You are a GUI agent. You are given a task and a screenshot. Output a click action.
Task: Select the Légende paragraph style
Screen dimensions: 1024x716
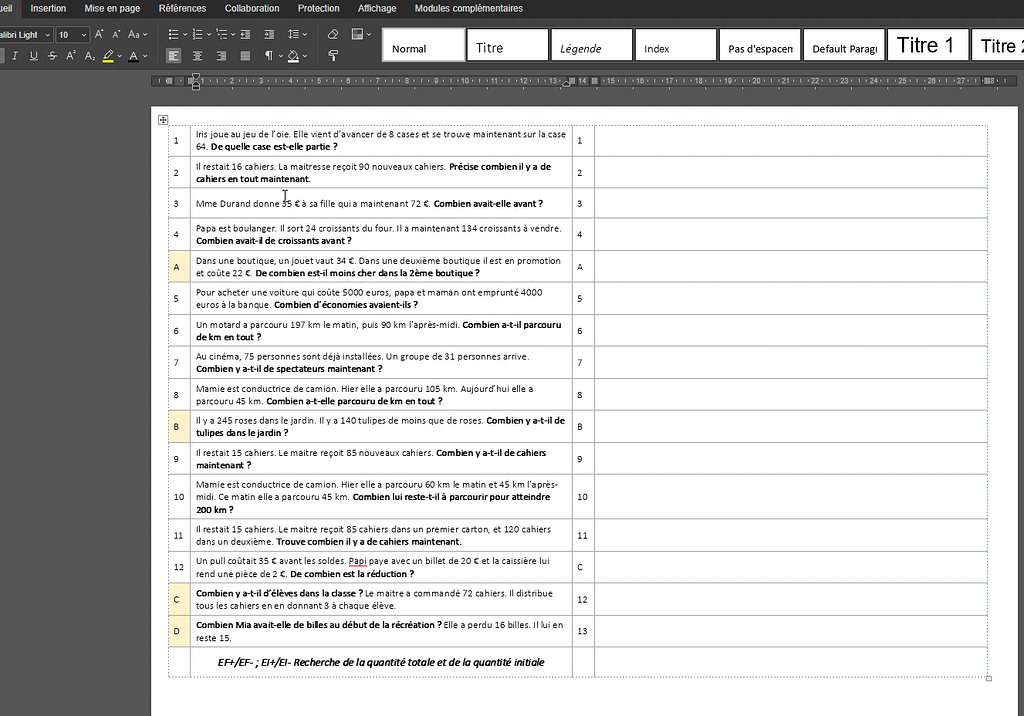point(590,44)
